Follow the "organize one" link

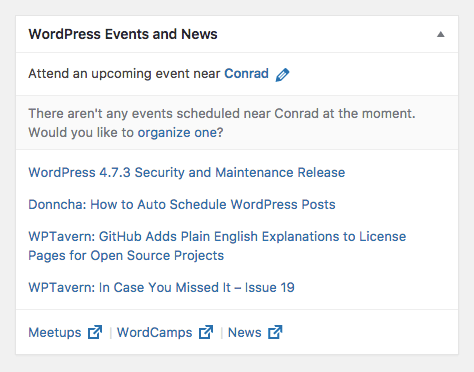click(178, 133)
